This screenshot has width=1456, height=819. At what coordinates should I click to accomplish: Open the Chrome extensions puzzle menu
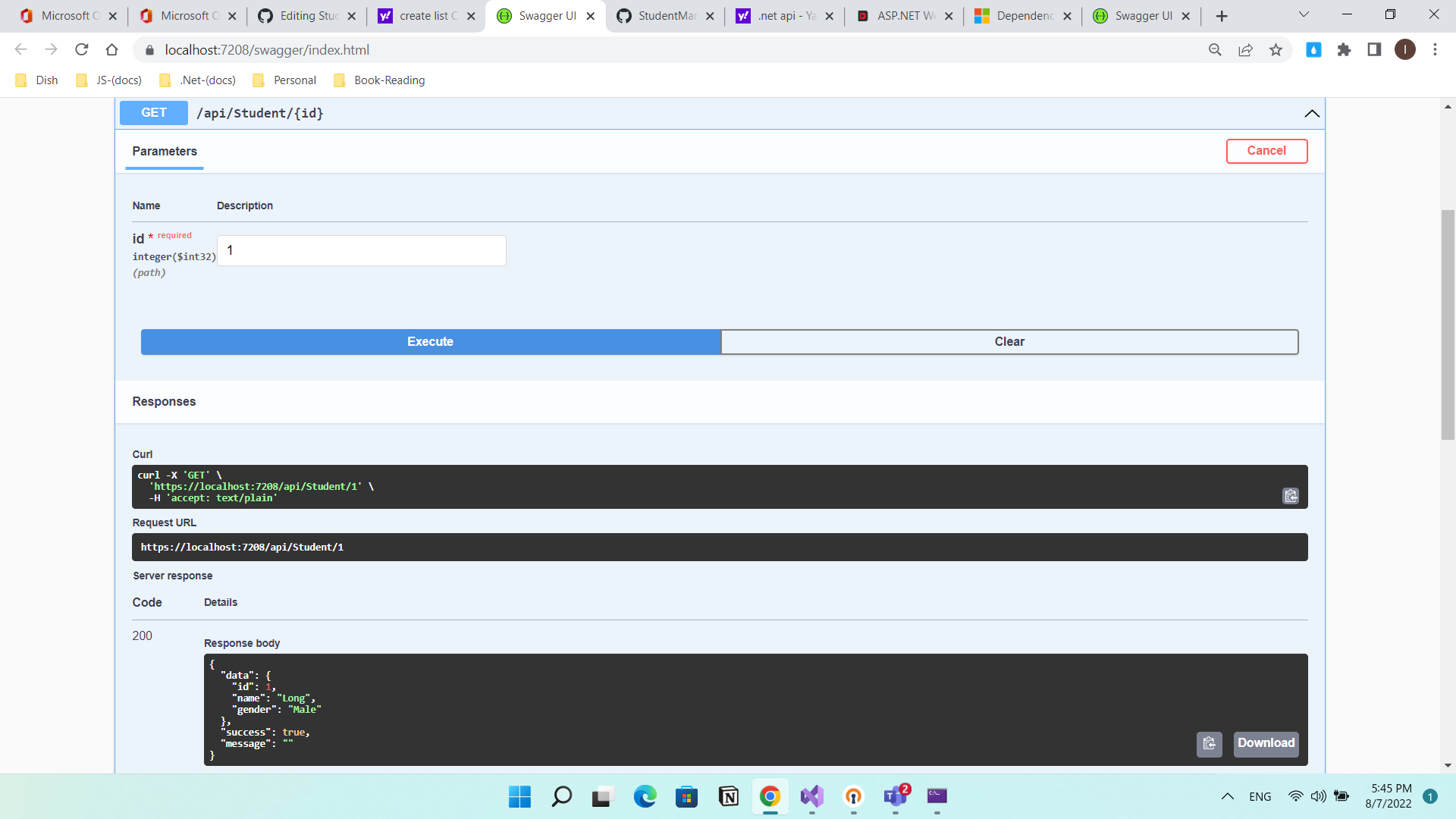(x=1345, y=49)
